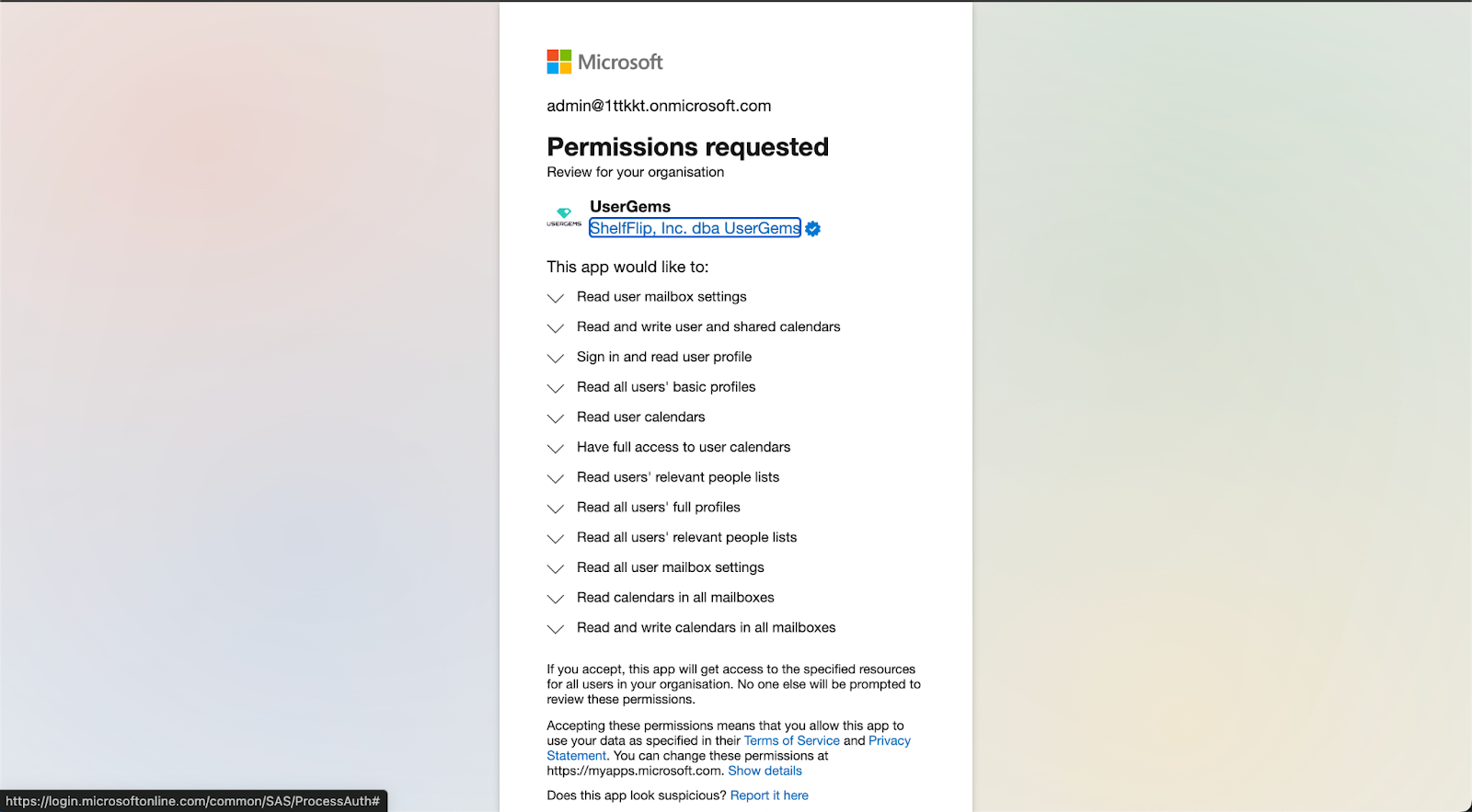Click the verified publisher badge icon

click(813, 229)
